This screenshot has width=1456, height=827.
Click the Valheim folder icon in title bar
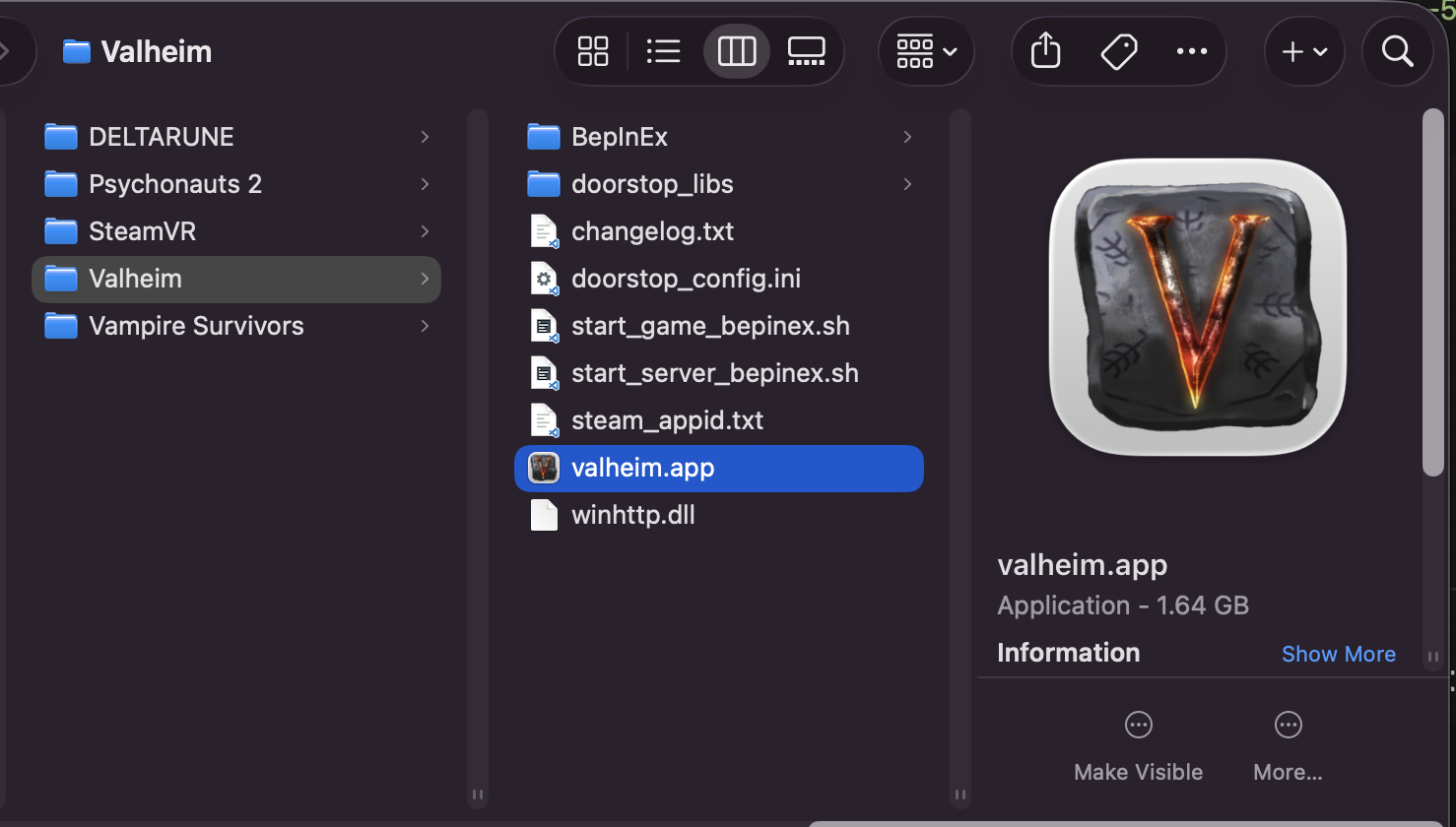[76, 51]
